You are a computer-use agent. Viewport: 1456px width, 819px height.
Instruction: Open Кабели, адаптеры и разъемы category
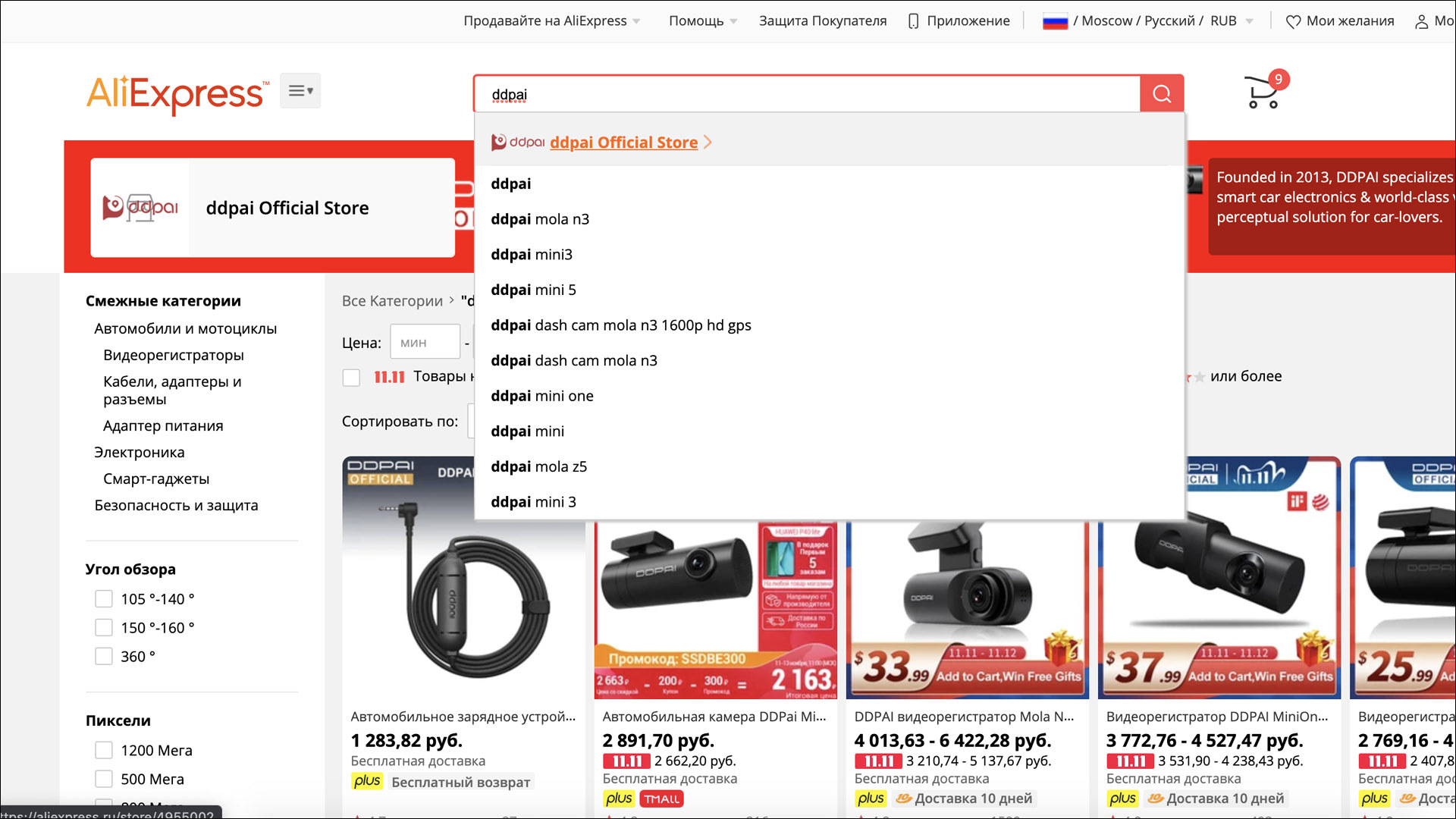coord(172,391)
